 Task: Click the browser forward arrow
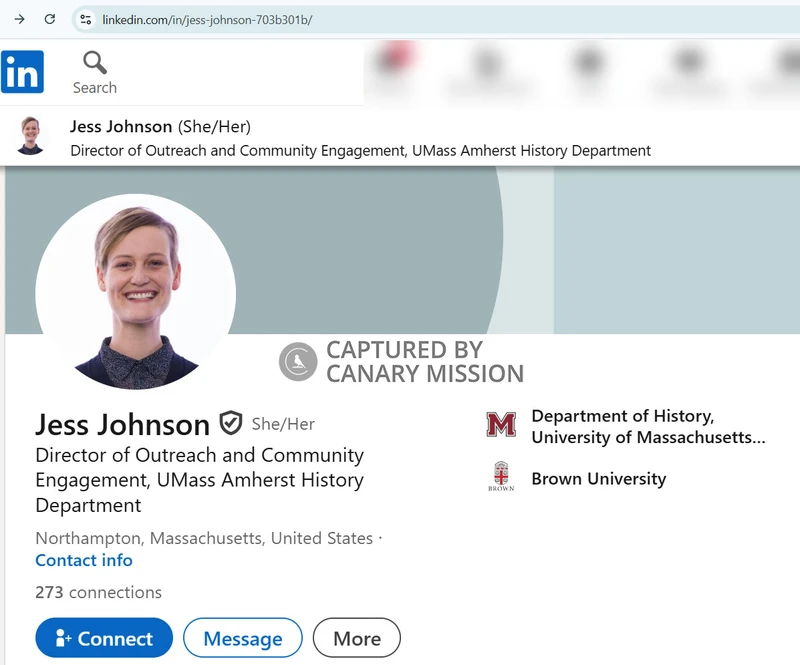(19, 19)
